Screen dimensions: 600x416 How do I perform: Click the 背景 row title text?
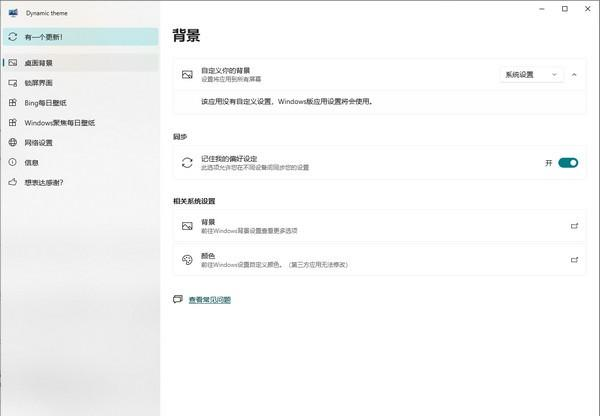coord(208,222)
